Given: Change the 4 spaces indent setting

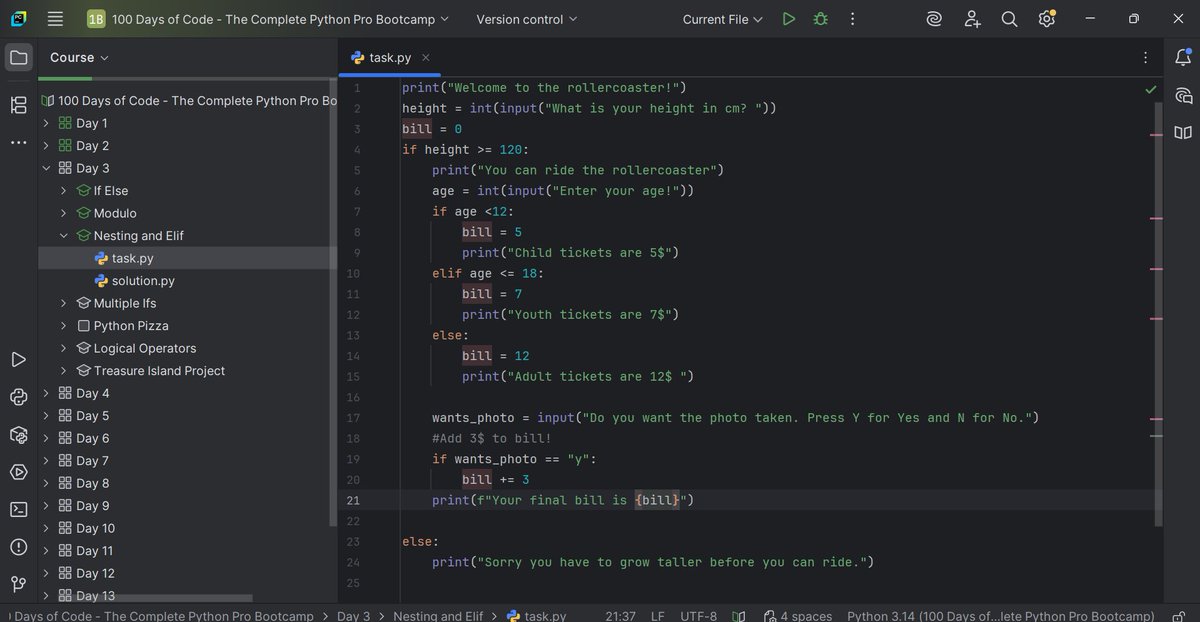Looking at the screenshot, I should (798, 616).
